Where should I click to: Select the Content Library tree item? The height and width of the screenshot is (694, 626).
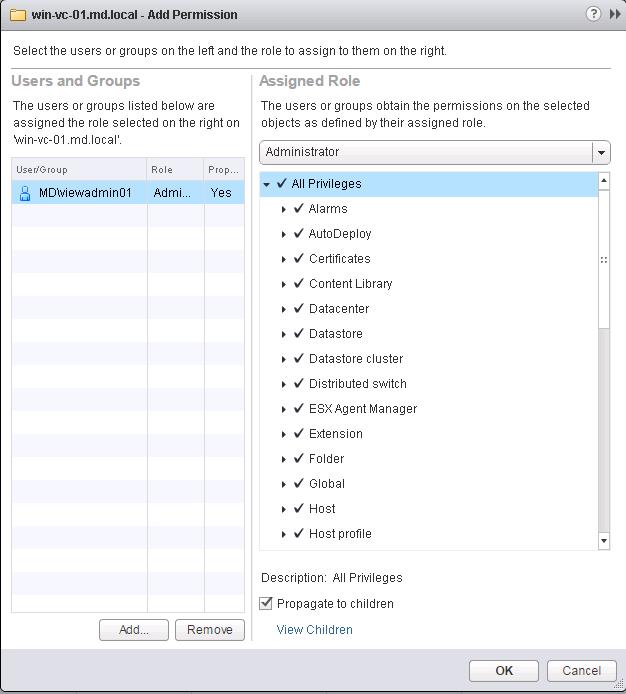click(350, 284)
